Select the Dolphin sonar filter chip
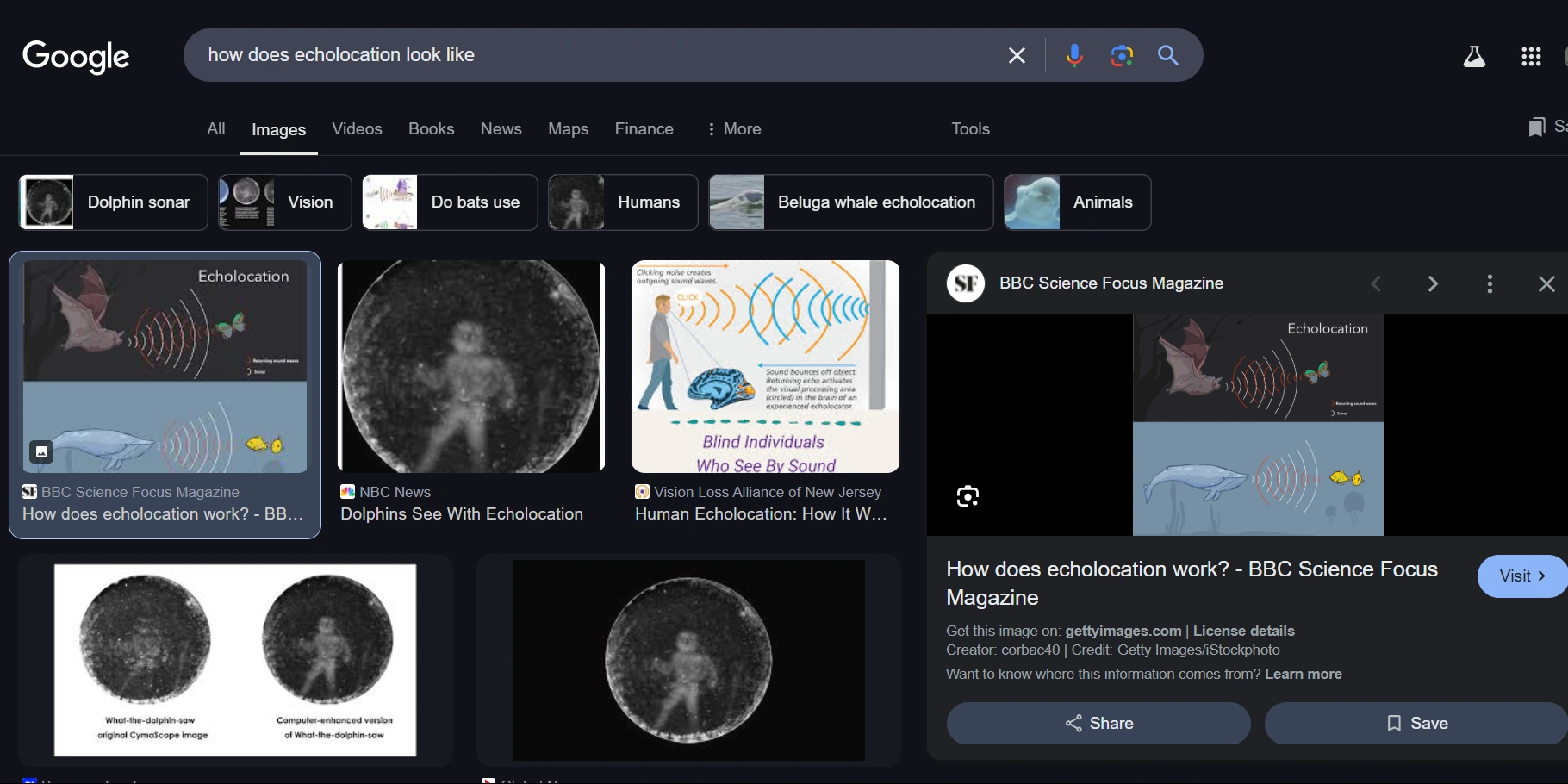 tap(114, 202)
